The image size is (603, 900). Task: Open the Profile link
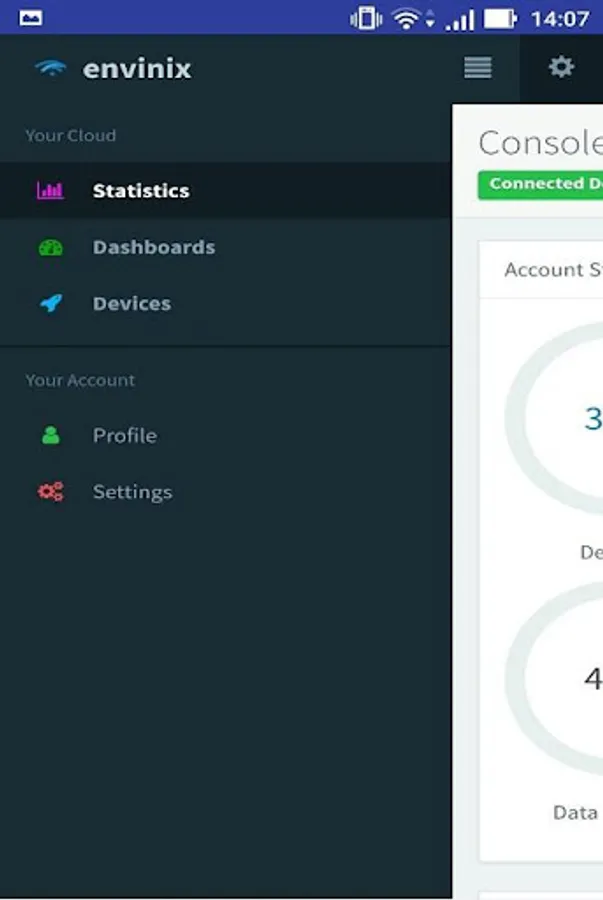click(x=124, y=436)
